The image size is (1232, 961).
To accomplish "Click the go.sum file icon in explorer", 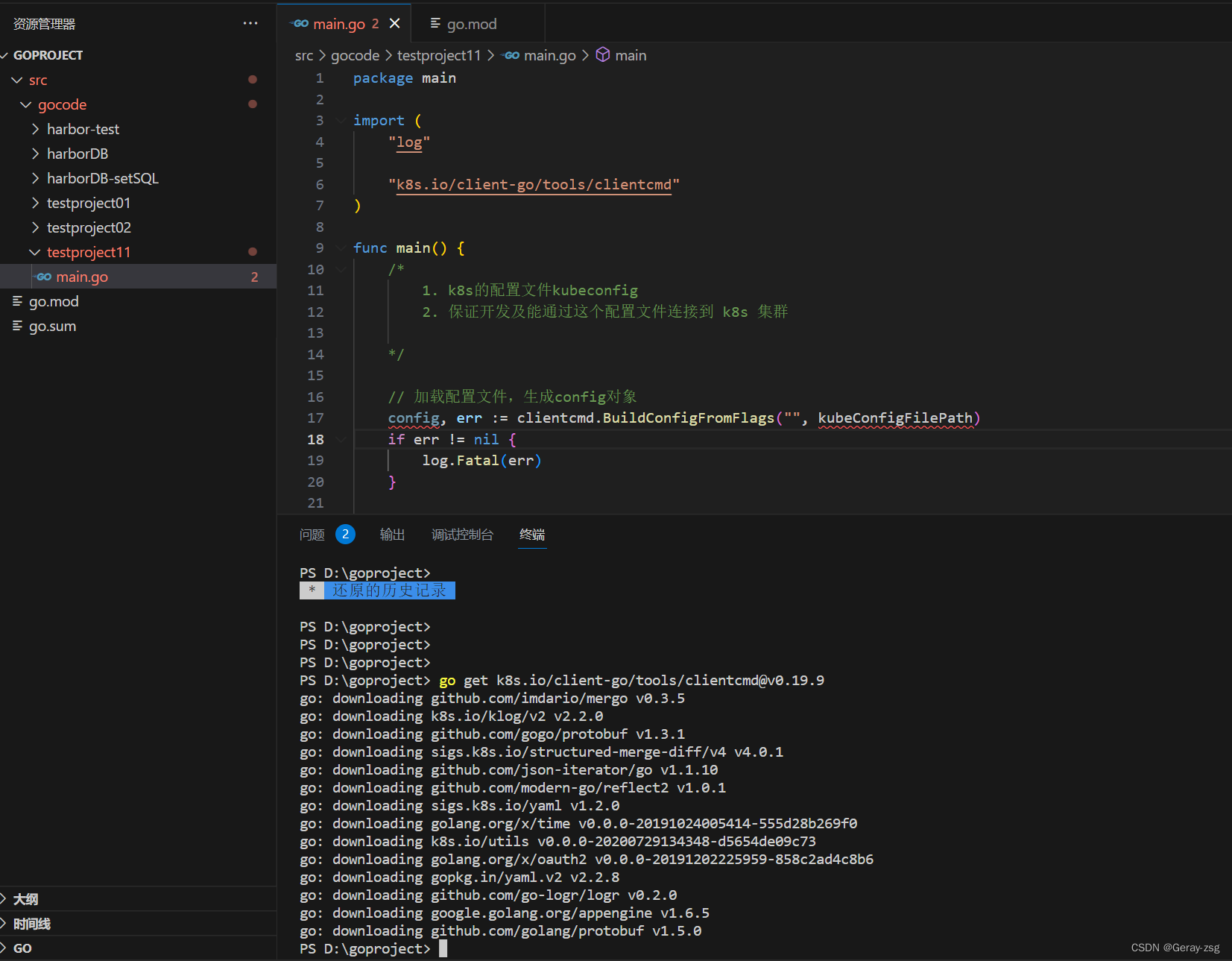I will click(x=17, y=326).
